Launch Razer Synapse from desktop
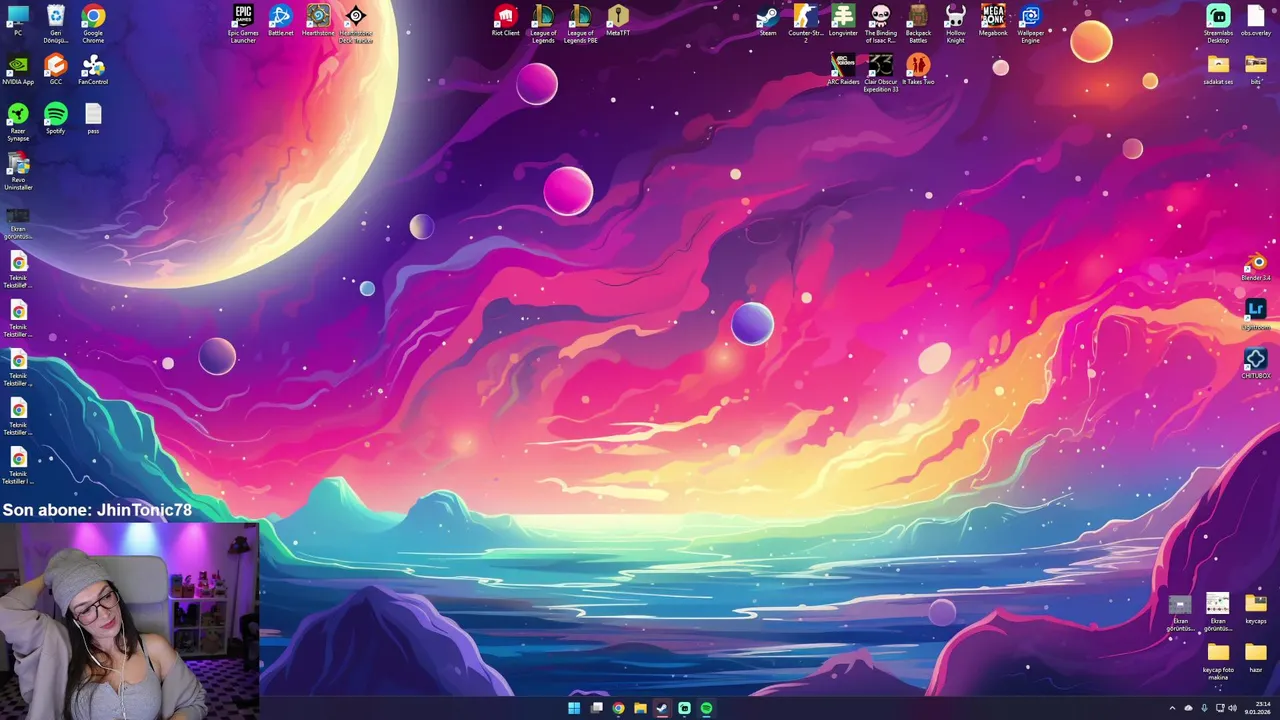This screenshot has height=720, width=1280. click(18, 121)
